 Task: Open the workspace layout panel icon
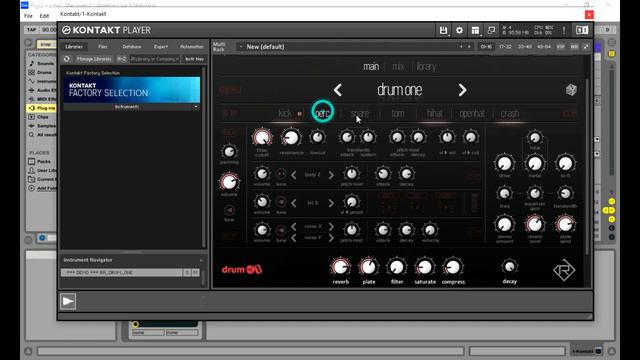pos(475,30)
